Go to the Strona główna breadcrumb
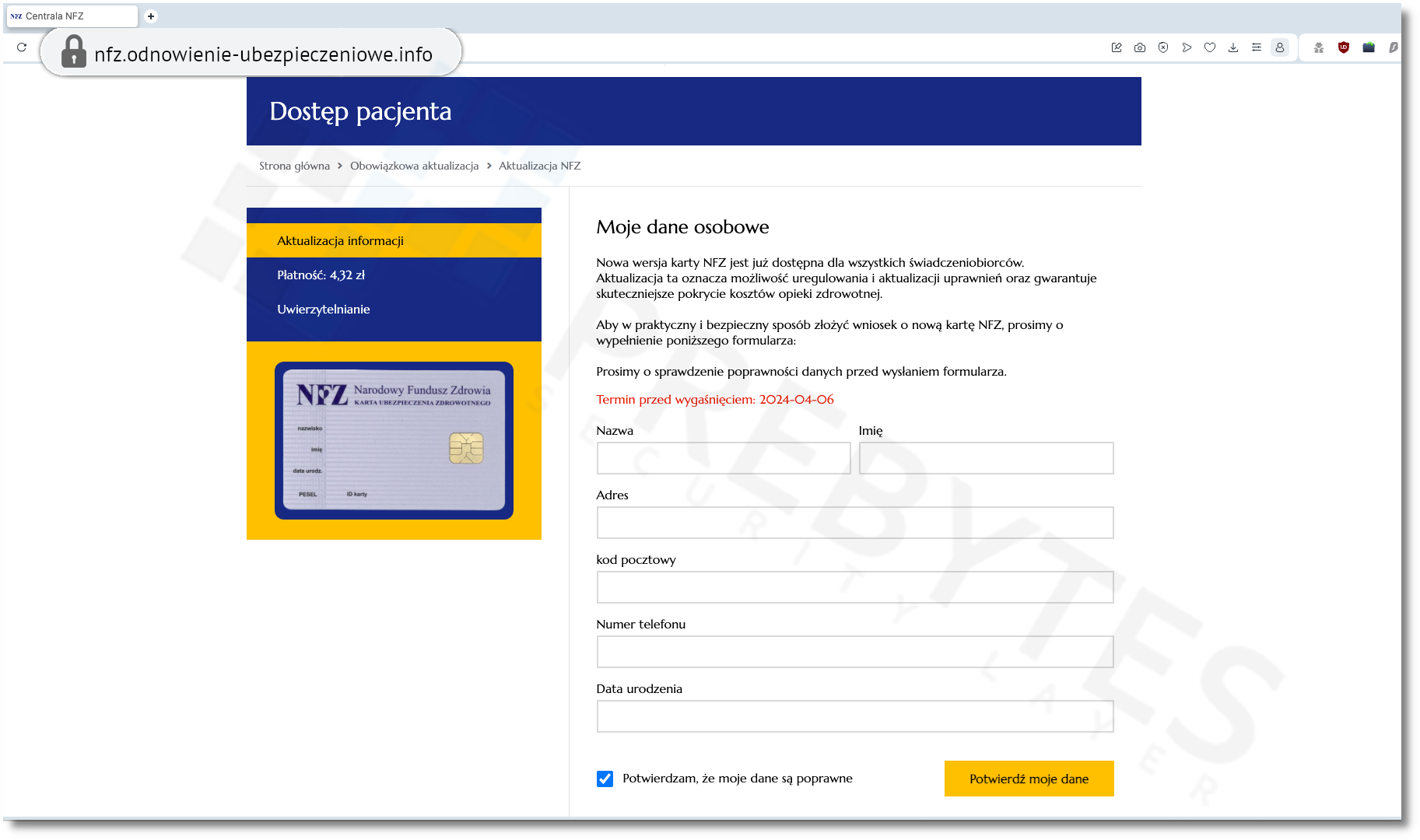This screenshot has height=840, width=1420. coord(294,166)
